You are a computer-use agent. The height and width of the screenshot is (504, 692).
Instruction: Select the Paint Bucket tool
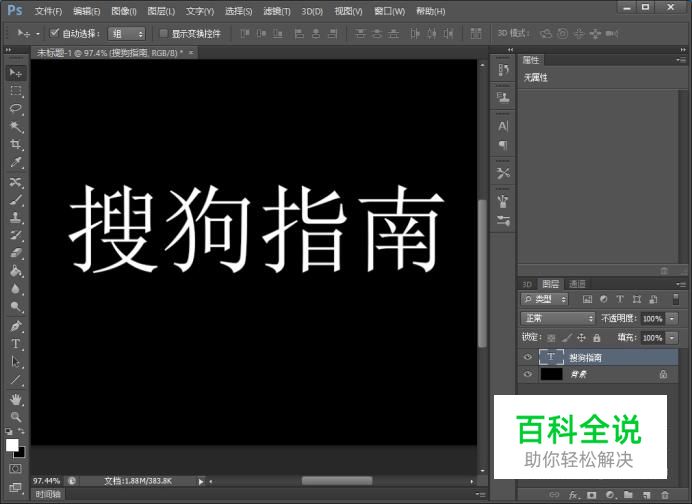click(16, 271)
